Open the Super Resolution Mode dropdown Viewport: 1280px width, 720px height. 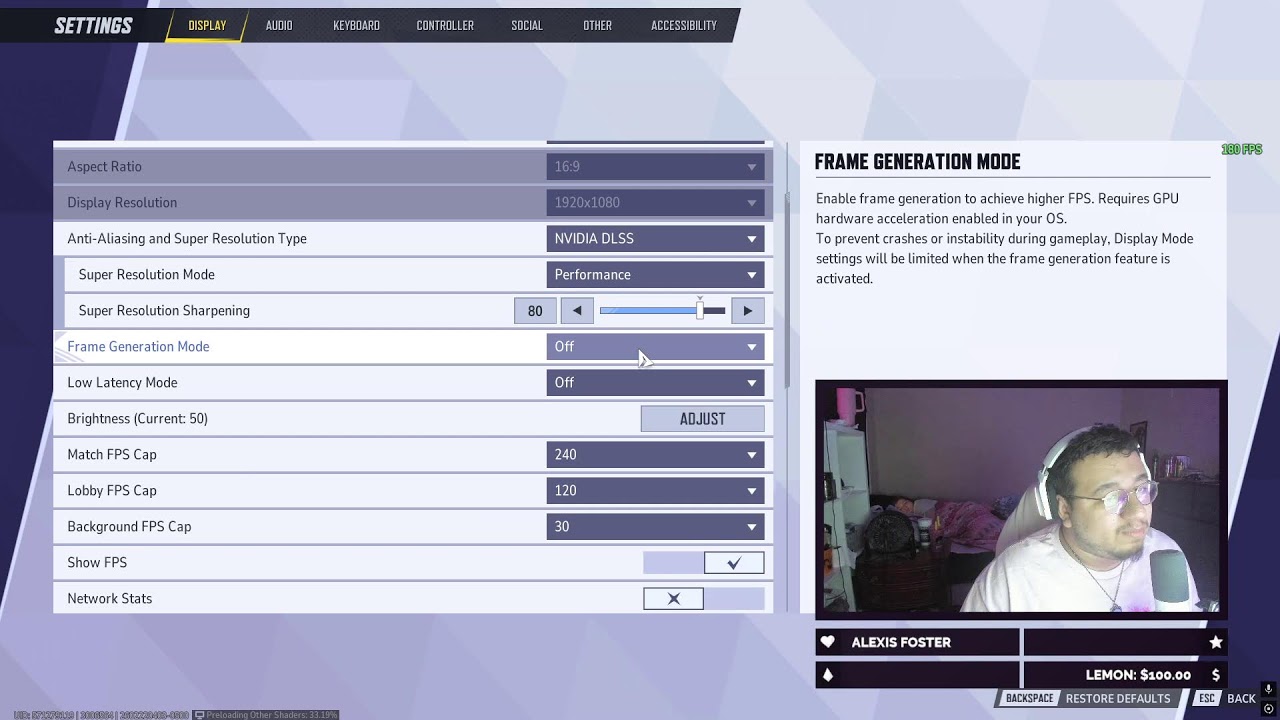click(655, 275)
